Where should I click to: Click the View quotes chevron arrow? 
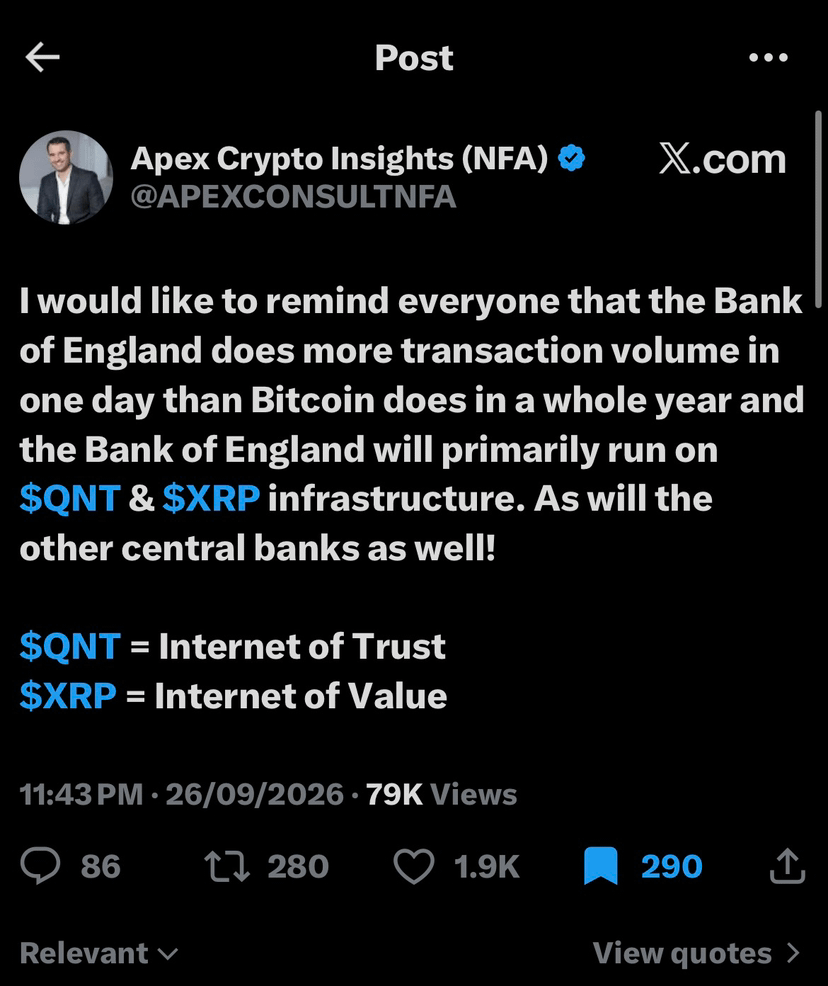point(793,953)
